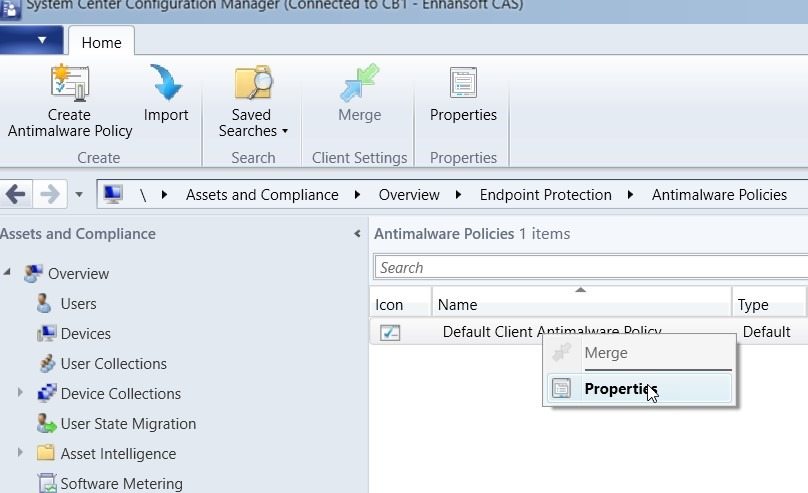This screenshot has height=493, width=808.
Task: Click the Default type cell
Action: [766, 332]
